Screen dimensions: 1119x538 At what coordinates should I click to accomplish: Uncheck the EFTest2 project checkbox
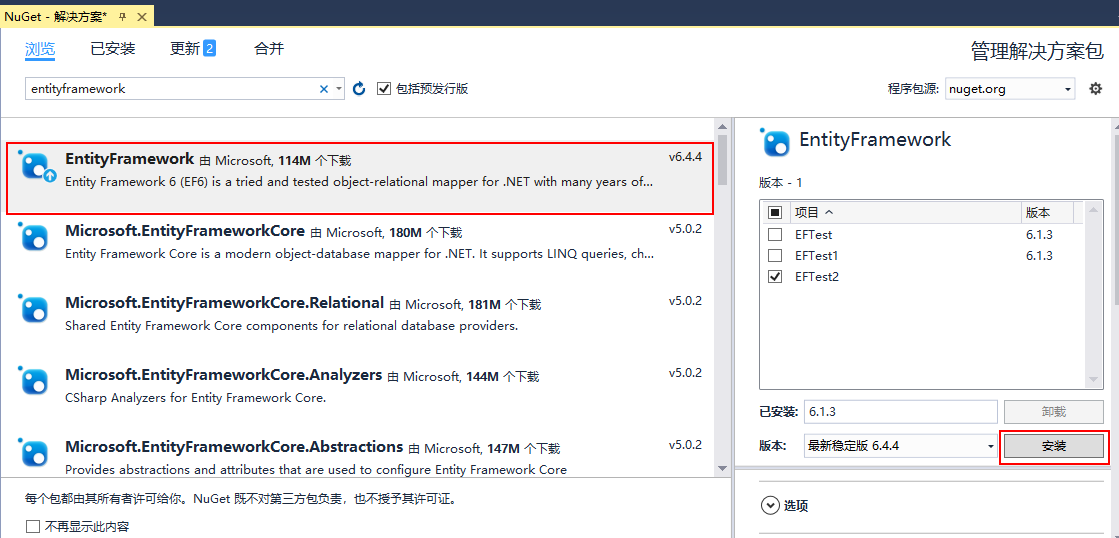click(x=774, y=277)
